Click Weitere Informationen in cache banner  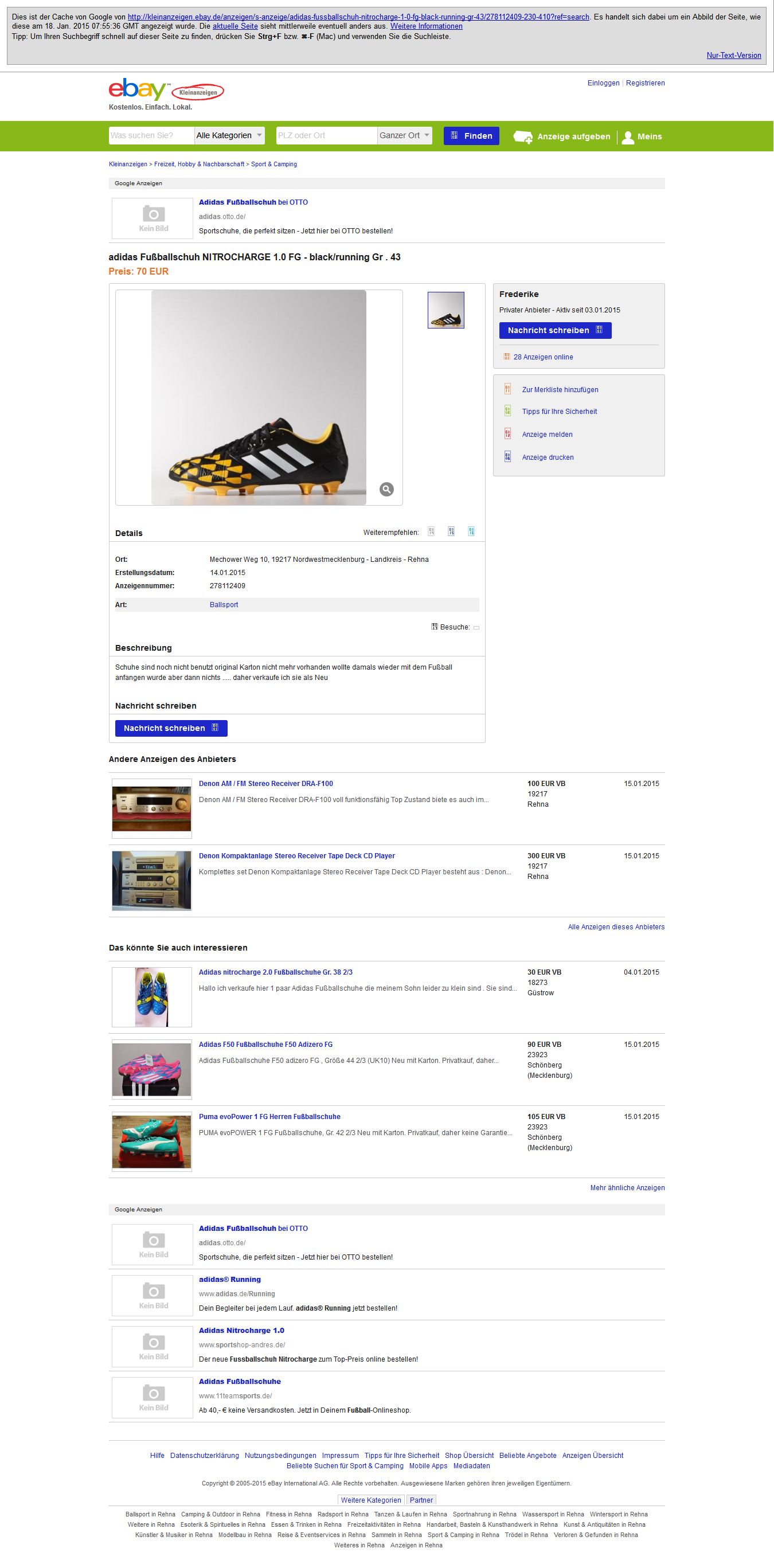pos(427,26)
